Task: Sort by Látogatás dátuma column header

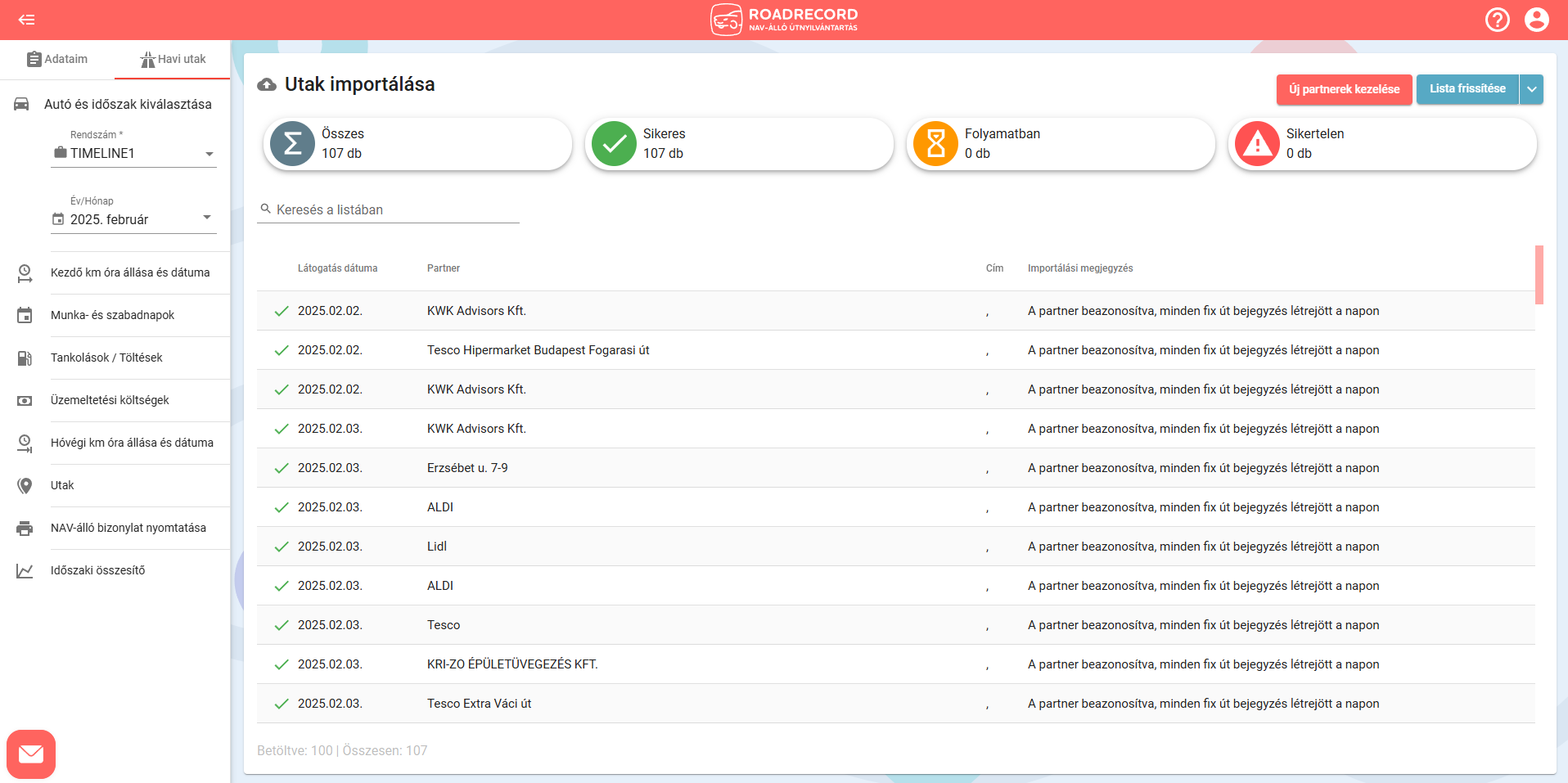Action: click(337, 268)
